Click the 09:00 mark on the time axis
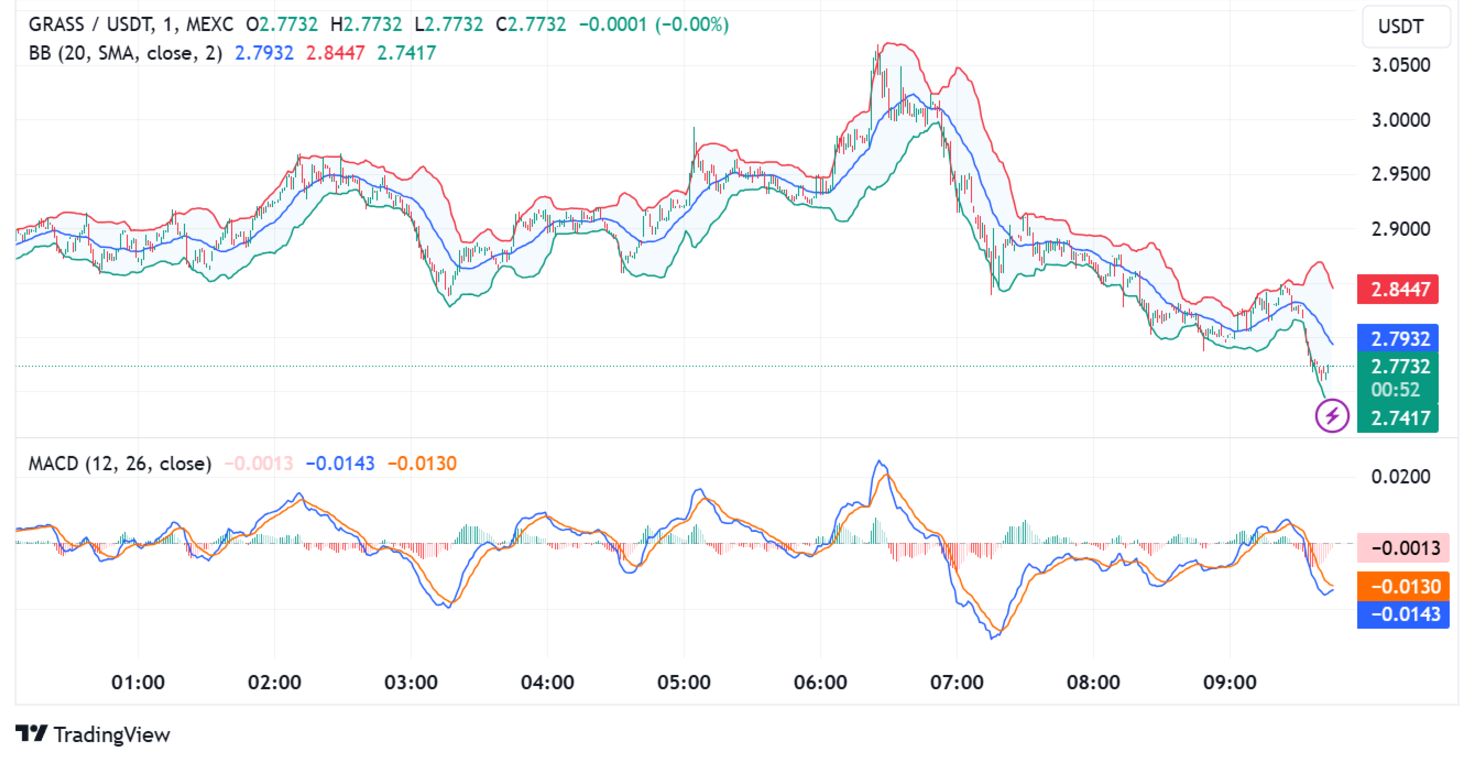Image resolution: width=1473 pixels, height=762 pixels. tap(1230, 683)
